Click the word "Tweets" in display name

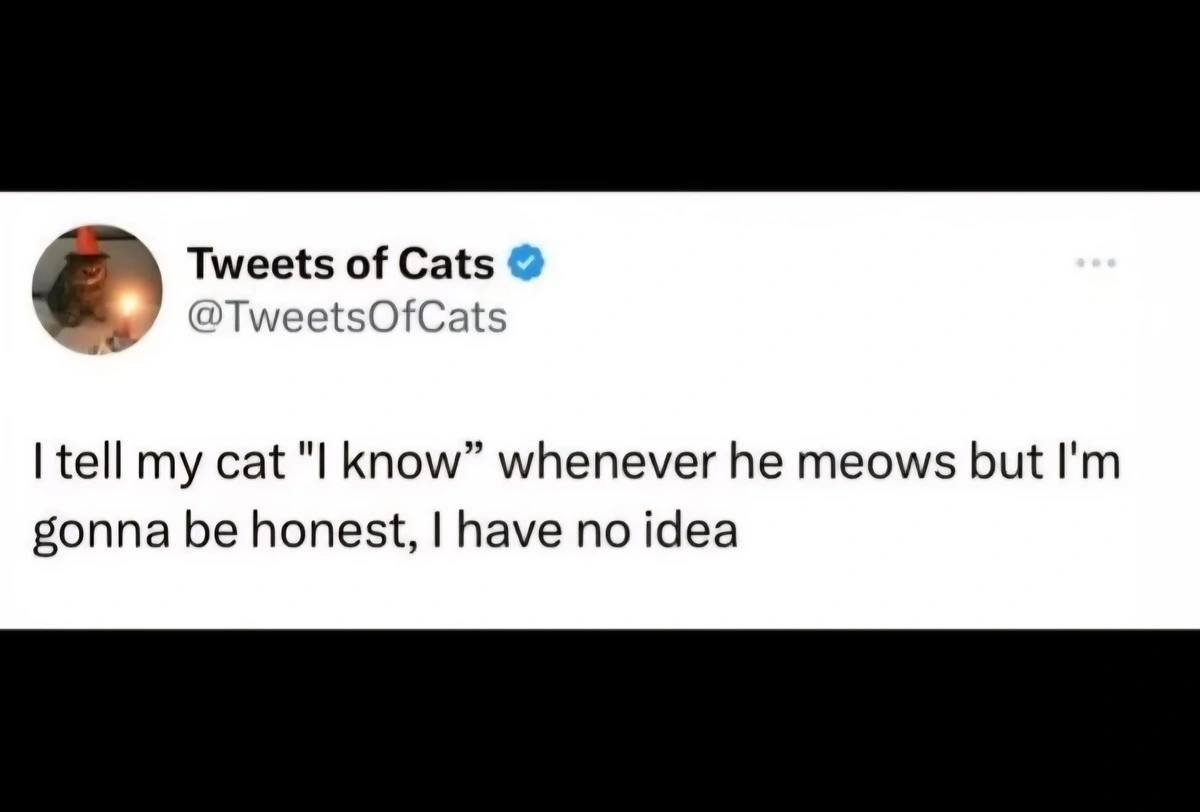pyautogui.click(x=253, y=264)
